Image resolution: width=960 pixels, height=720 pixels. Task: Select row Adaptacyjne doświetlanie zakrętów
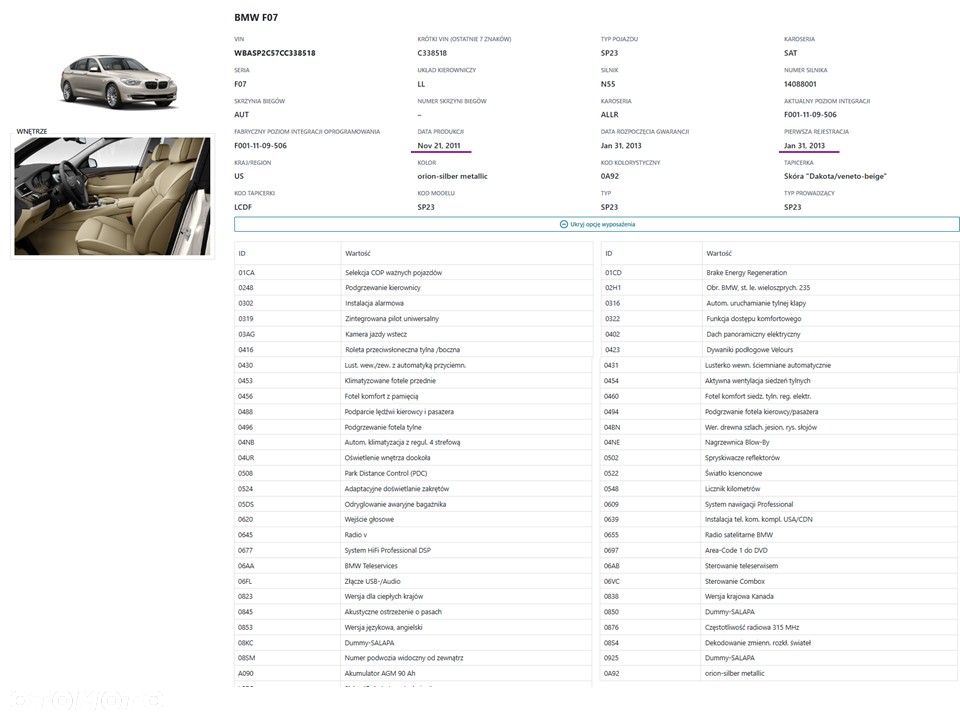(x=413, y=489)
